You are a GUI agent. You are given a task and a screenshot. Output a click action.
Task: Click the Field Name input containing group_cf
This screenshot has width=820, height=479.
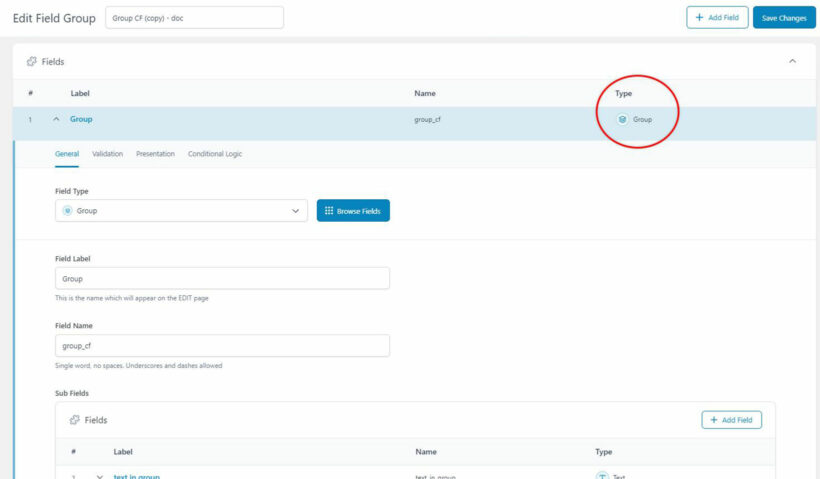pos(222,346)
